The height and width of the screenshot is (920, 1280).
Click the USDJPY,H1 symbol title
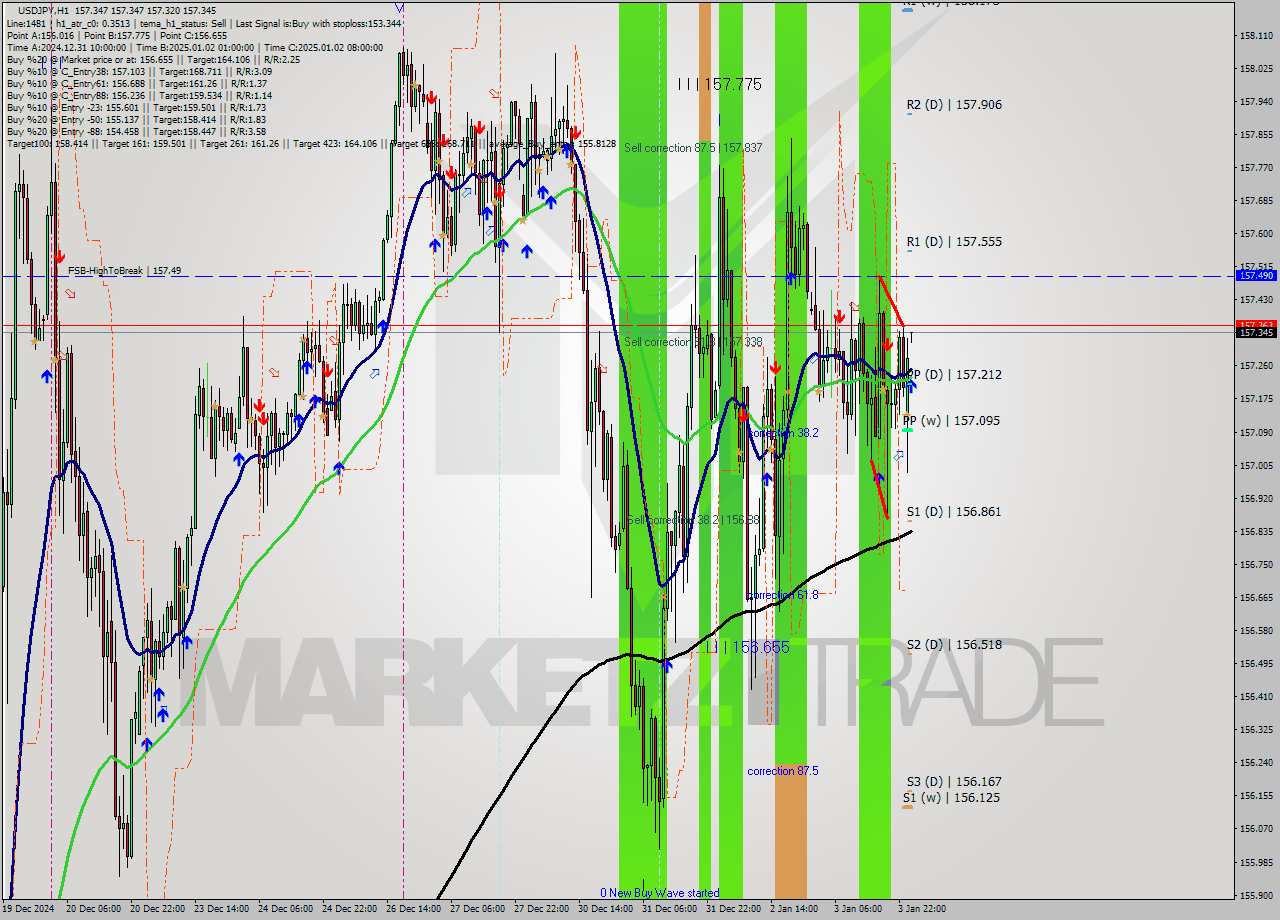click(43, 10)
